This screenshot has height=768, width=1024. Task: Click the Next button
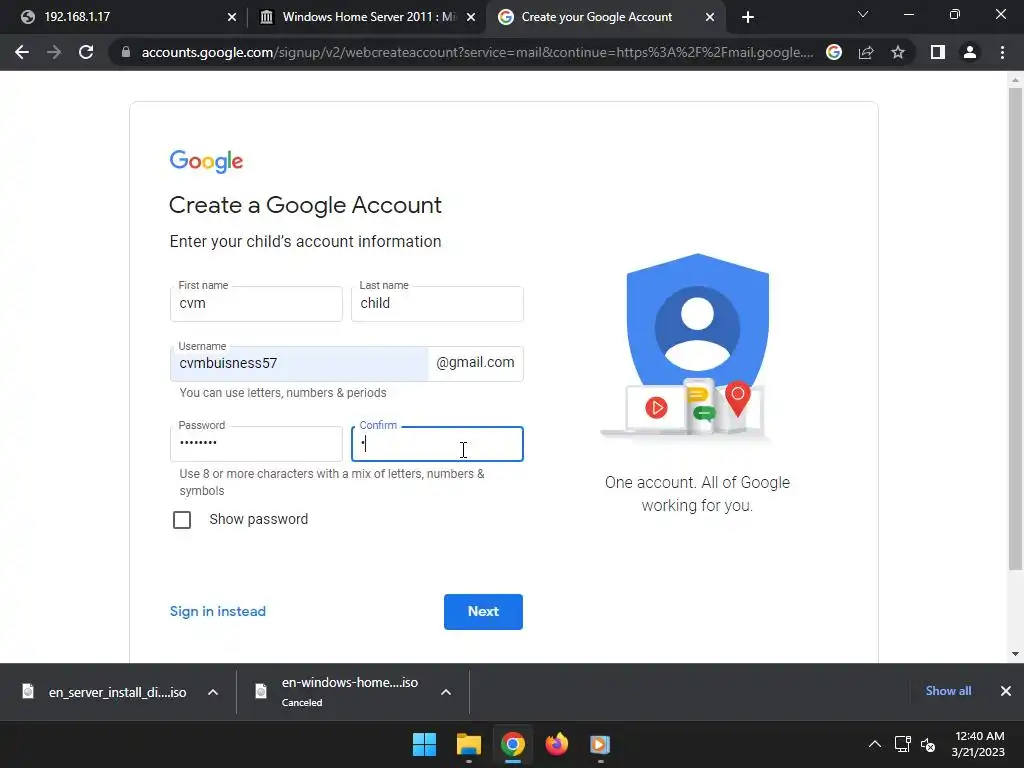click(x=483, y=612)
